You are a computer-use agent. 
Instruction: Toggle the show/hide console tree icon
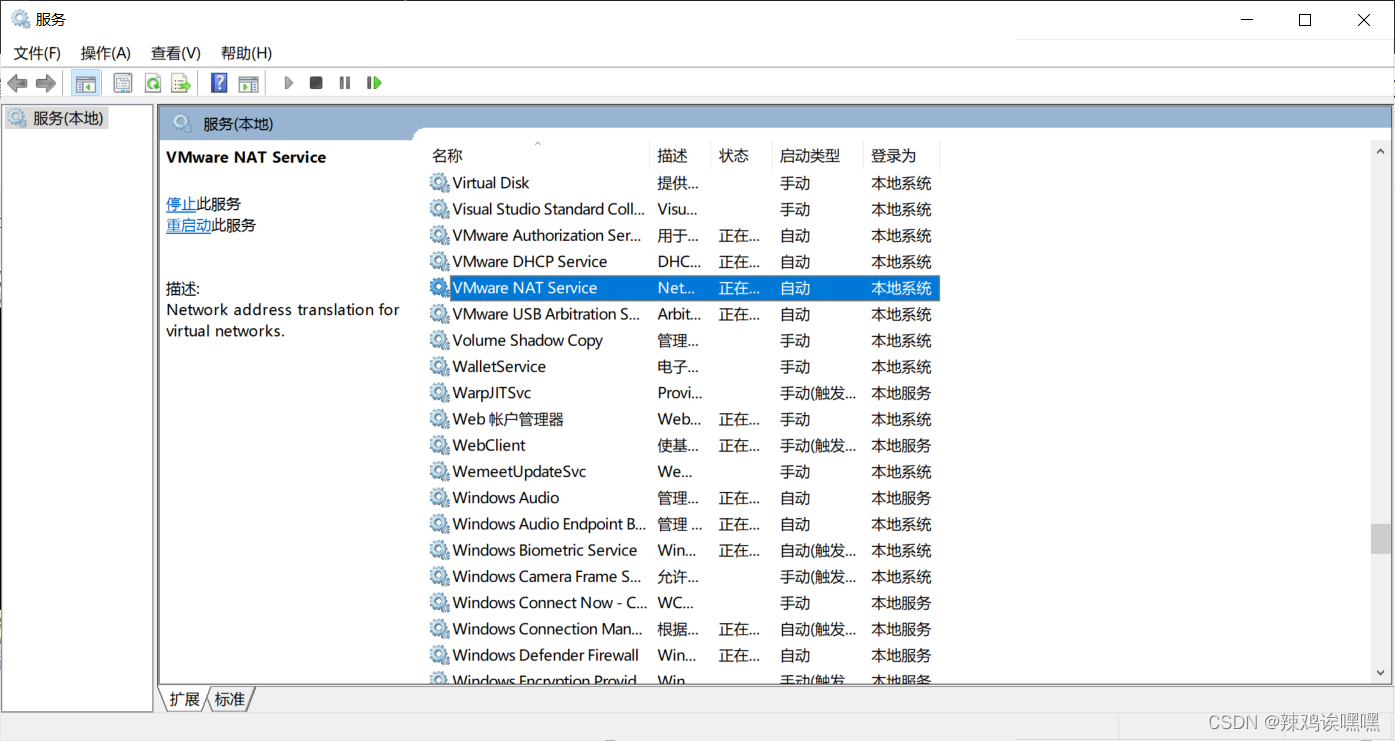pyautogui.click(x=86, y=83)
